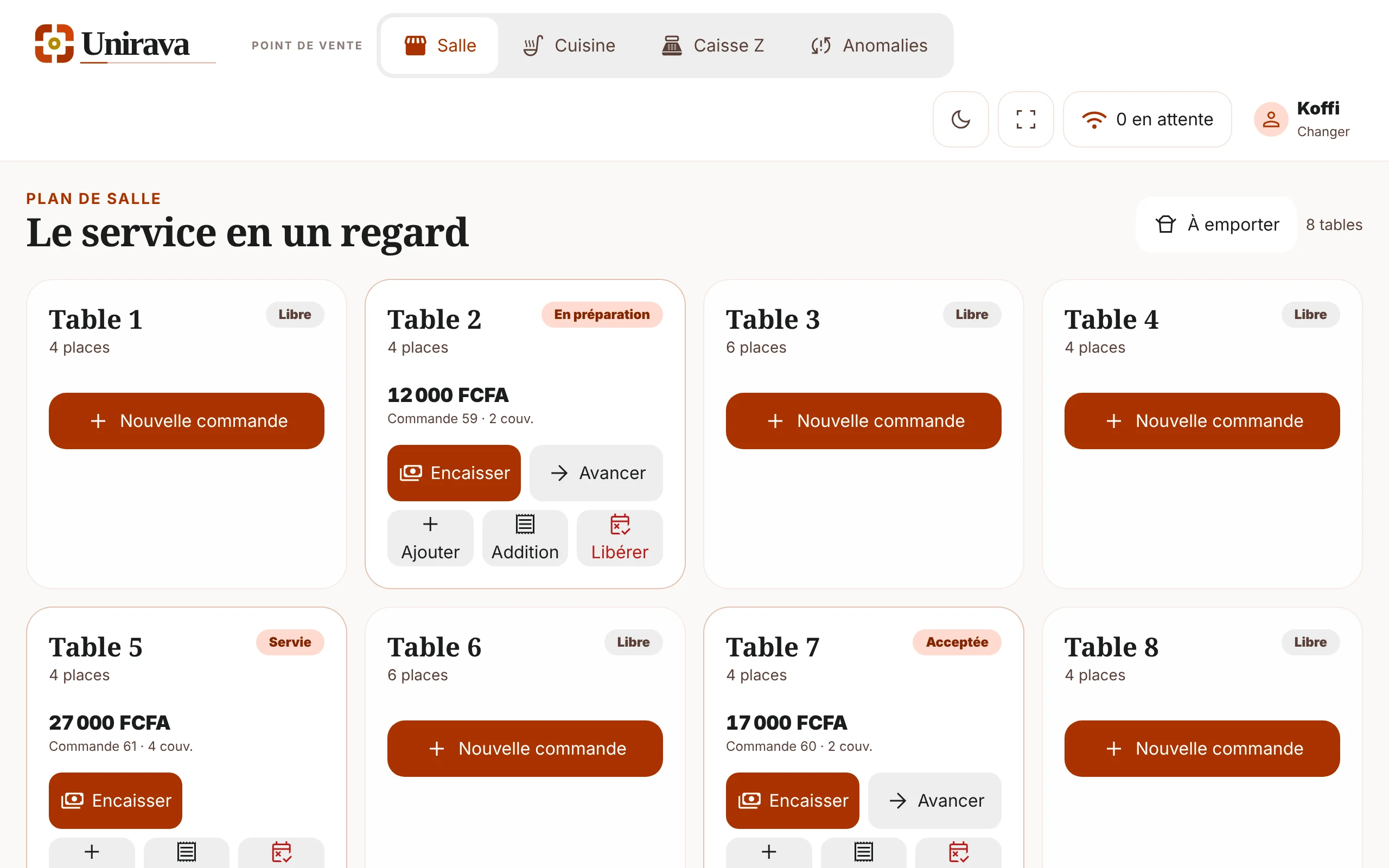Create a Nouvelle commande for Table 8
Screen dimensions: 1389x868
click(1202, 749)
